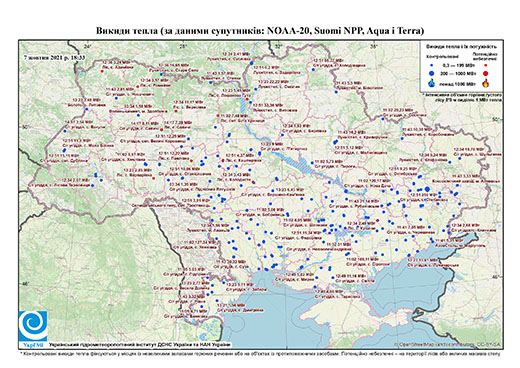The width and height of the screenshot is (520, 368).
Task: Click the UkrHMI spiral logo
Action: 33,325
